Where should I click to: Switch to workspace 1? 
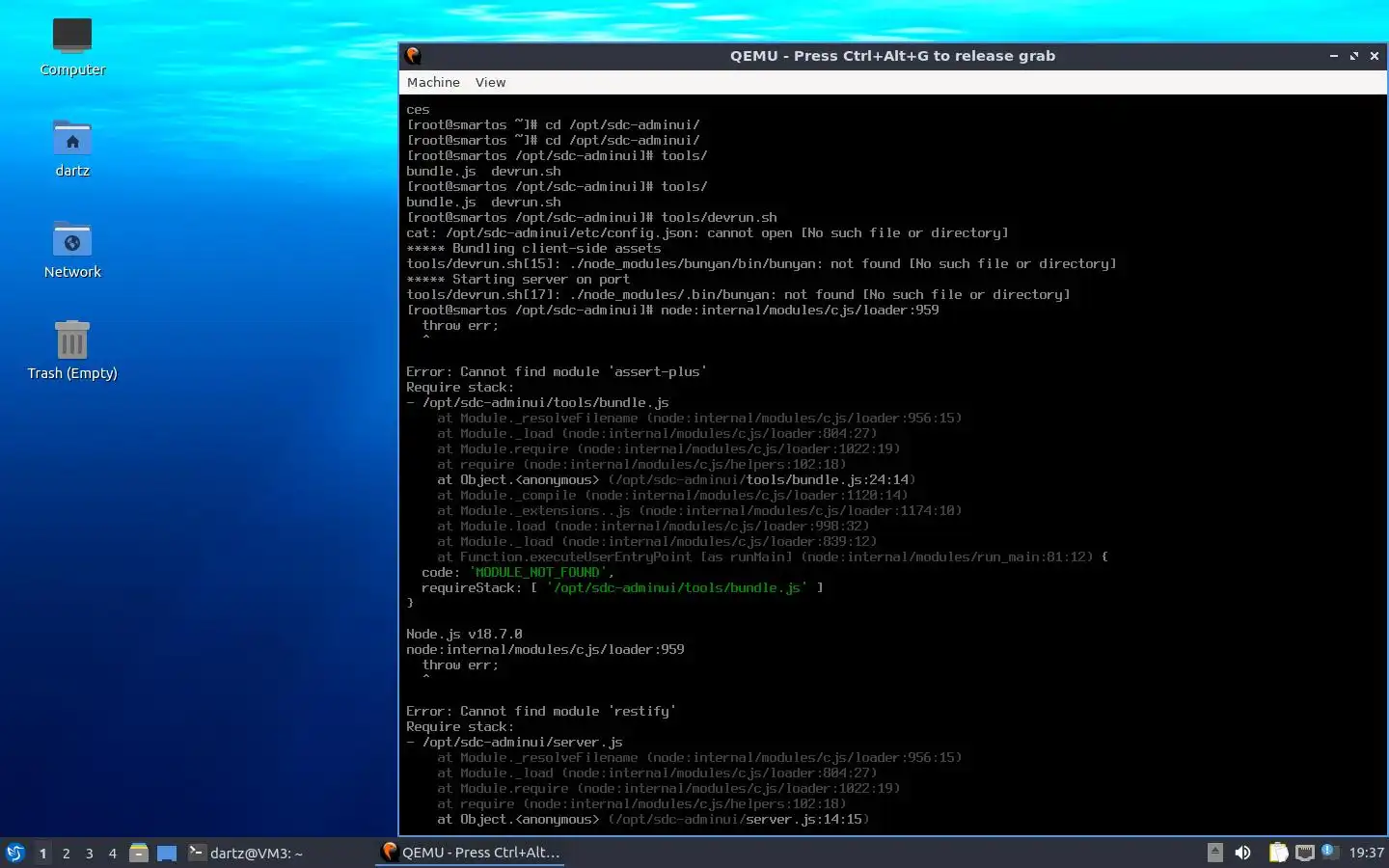pyautogui.click(x=42, y=853)
